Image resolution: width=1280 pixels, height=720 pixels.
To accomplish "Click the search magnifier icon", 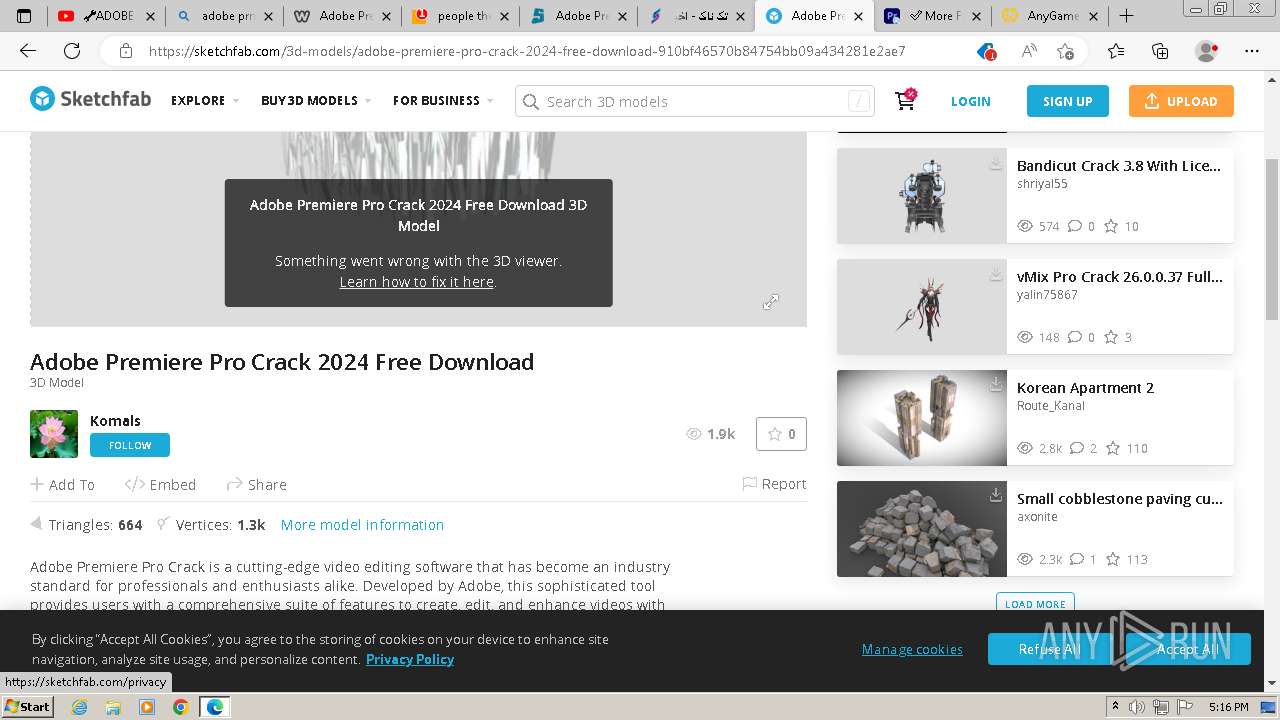I will point(530,102).
